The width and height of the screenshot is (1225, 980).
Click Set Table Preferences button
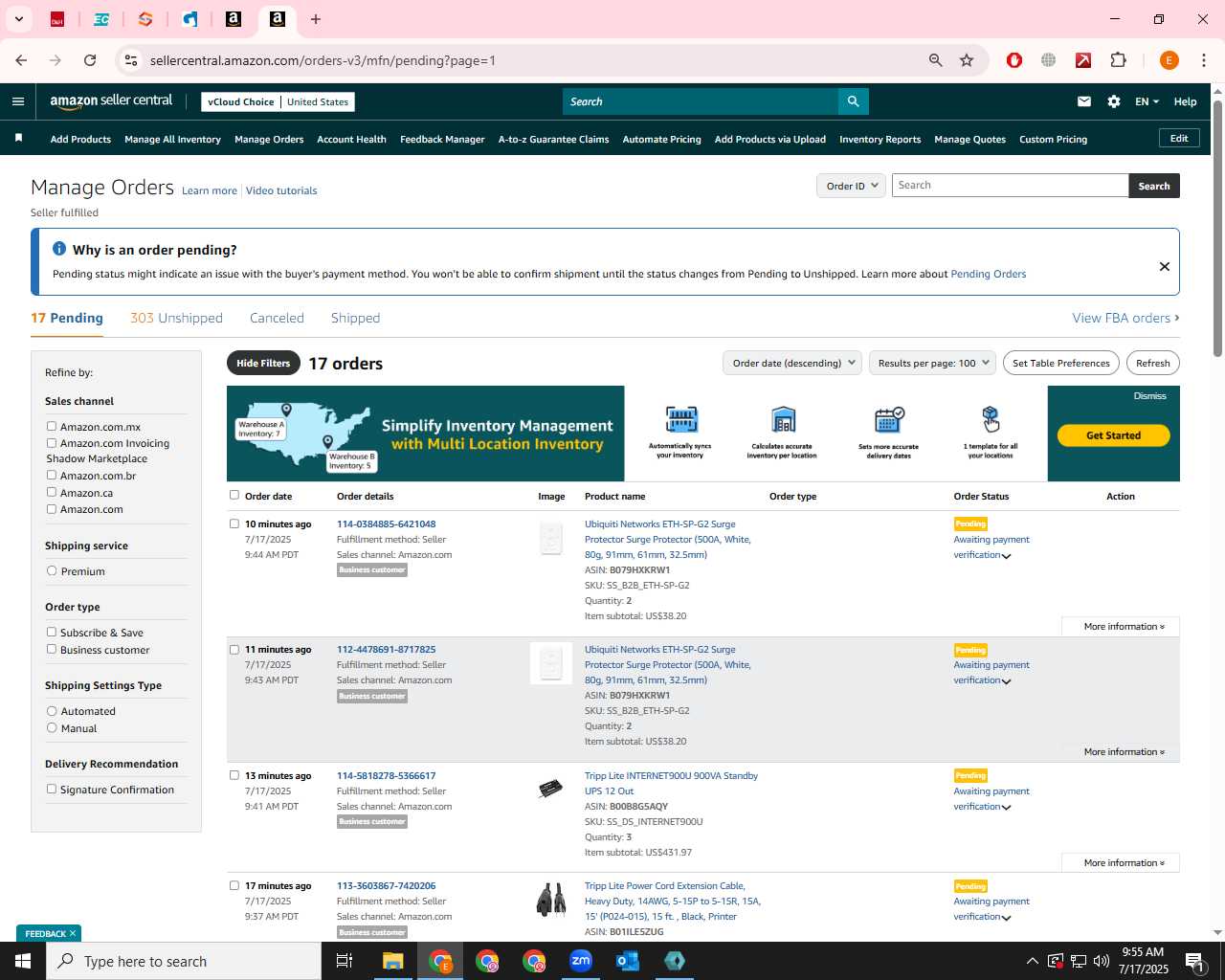tap(1061, 363)
